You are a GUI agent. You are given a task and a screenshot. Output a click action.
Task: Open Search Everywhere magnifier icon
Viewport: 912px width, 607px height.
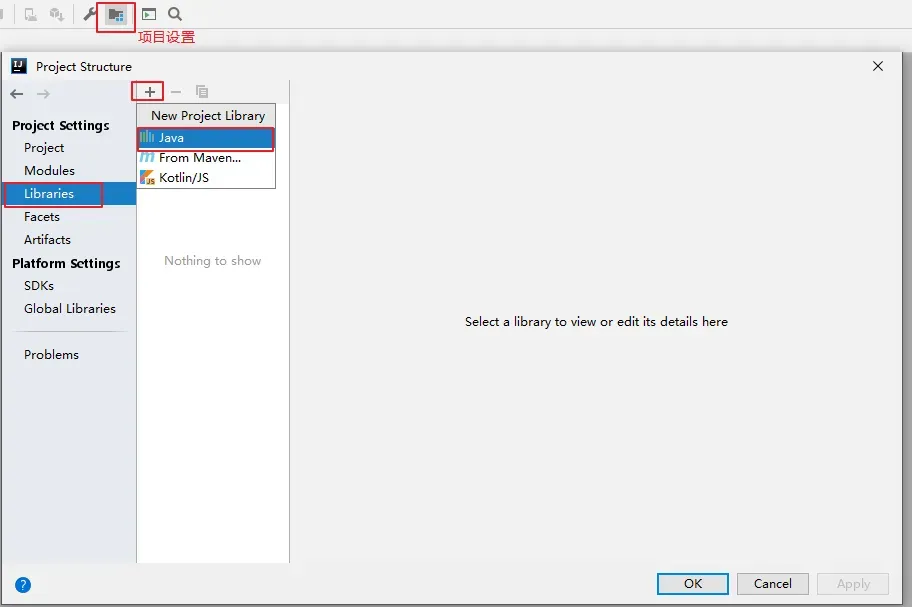click(175, 15)
